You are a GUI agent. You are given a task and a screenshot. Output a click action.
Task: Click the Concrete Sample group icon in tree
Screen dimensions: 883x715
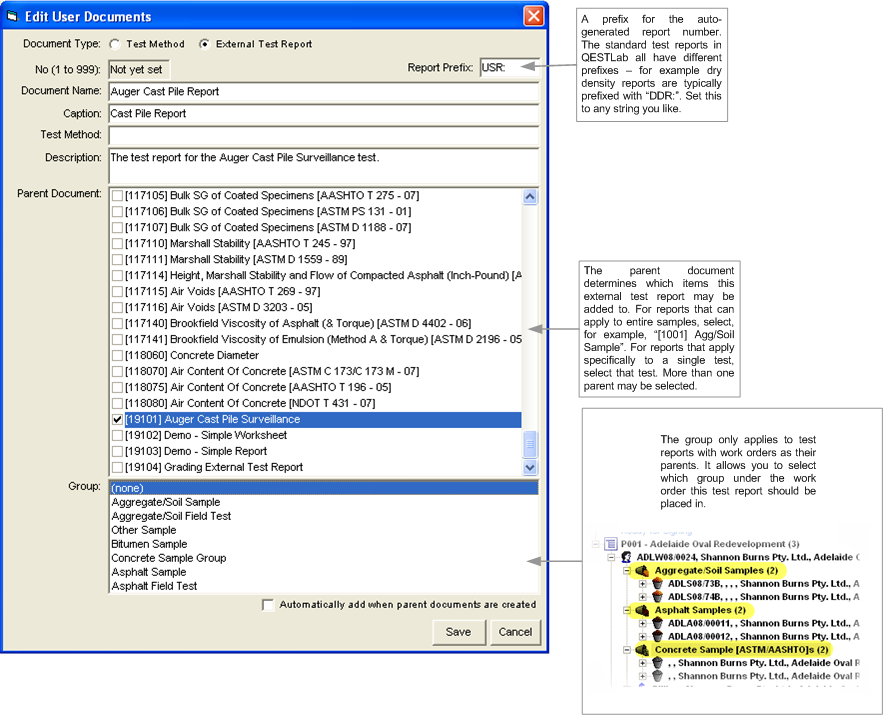click(641, 650)
